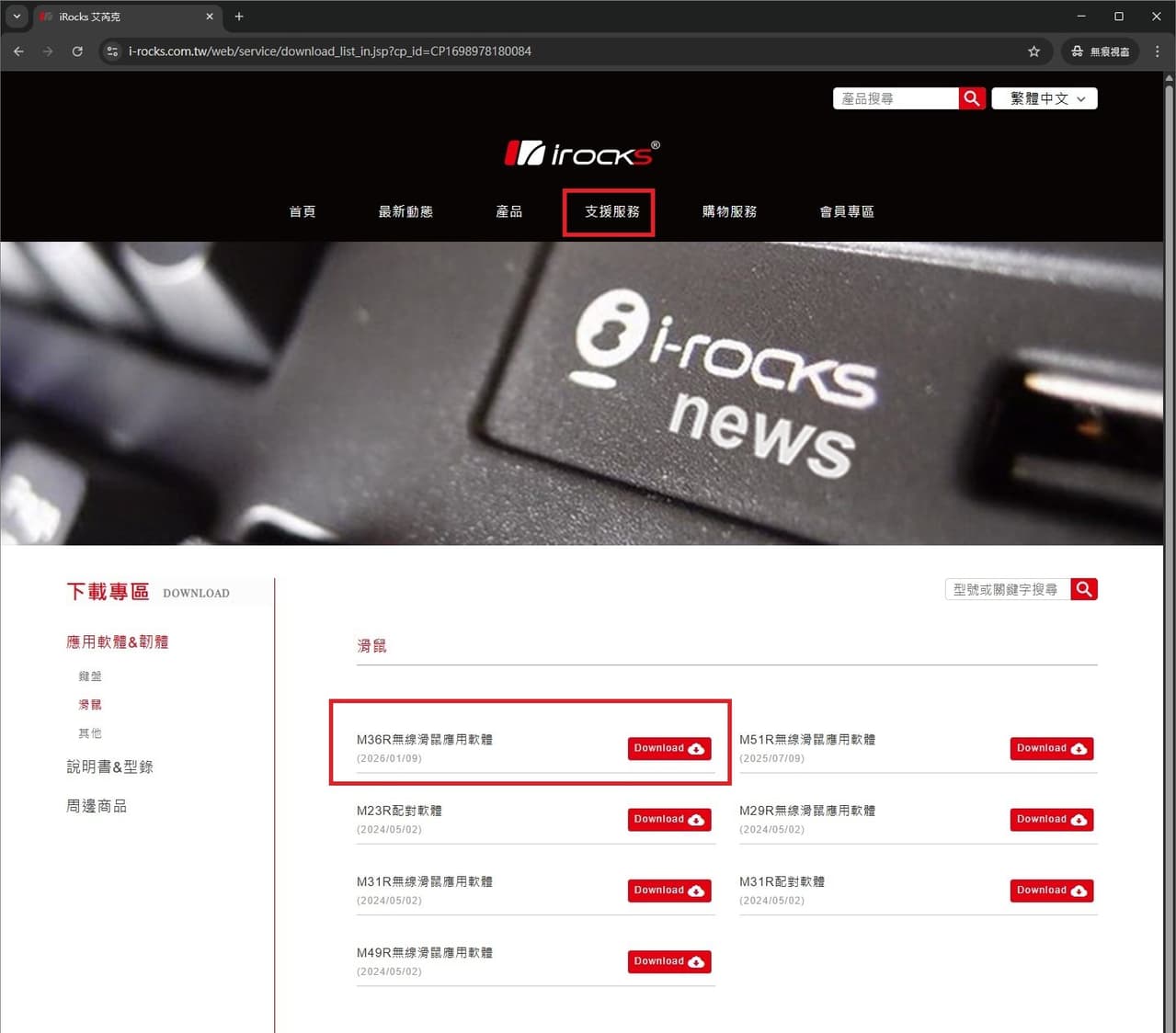Screen dimensions: 1176x1033
Task: Click the 滑鼠 section heading above the list
Action: [371, 646]
